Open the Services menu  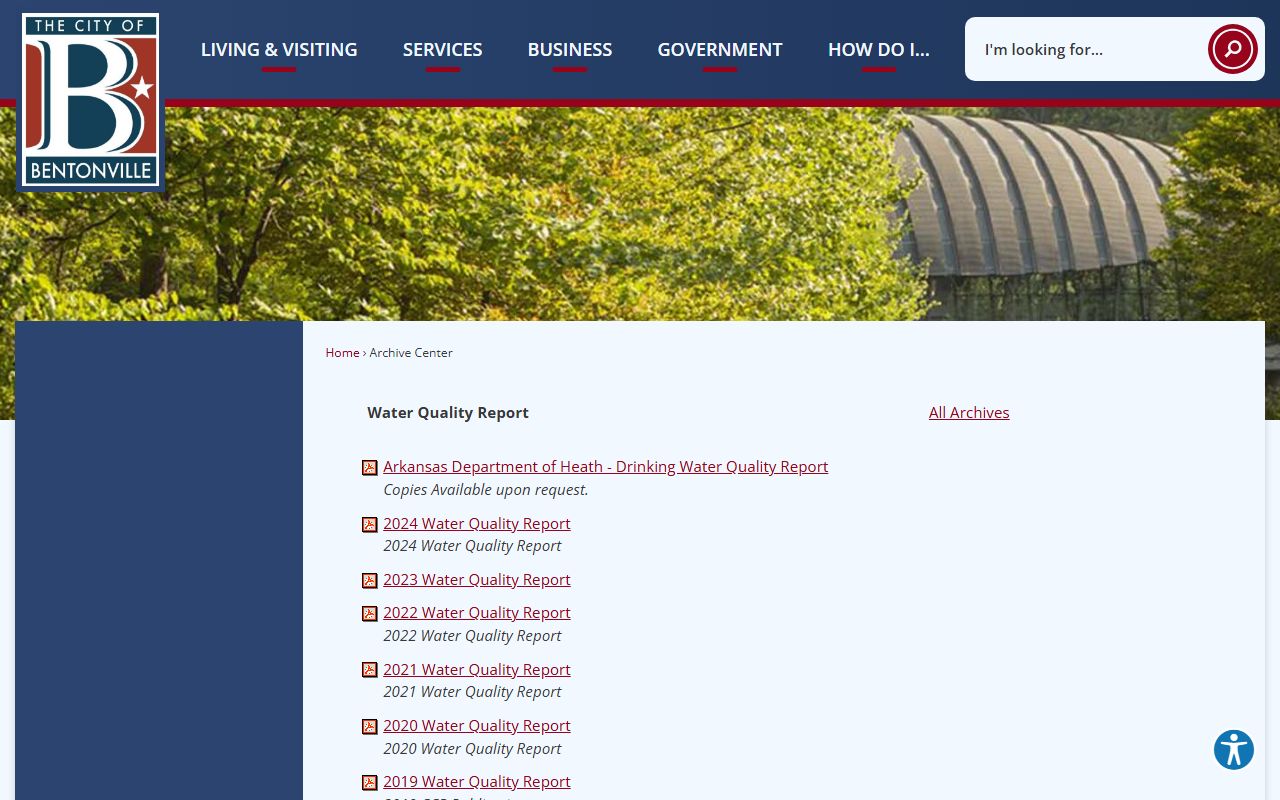click(x=443, y=49)
